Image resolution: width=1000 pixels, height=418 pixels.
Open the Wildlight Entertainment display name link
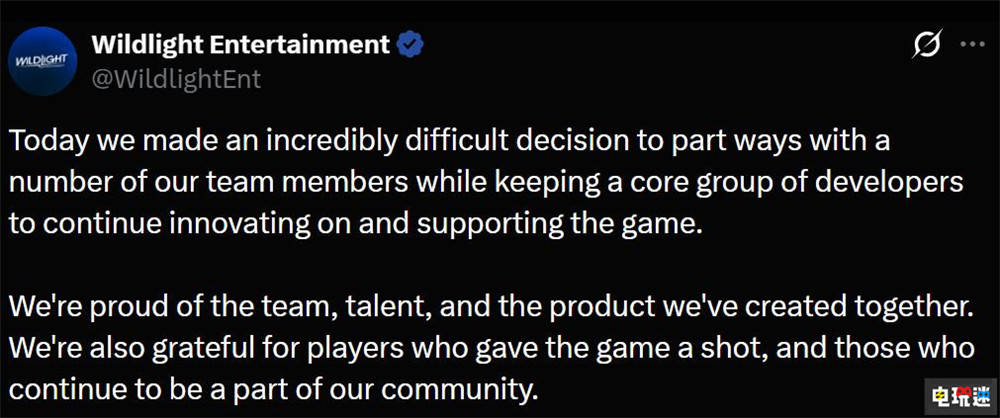[x=240, y=45]
